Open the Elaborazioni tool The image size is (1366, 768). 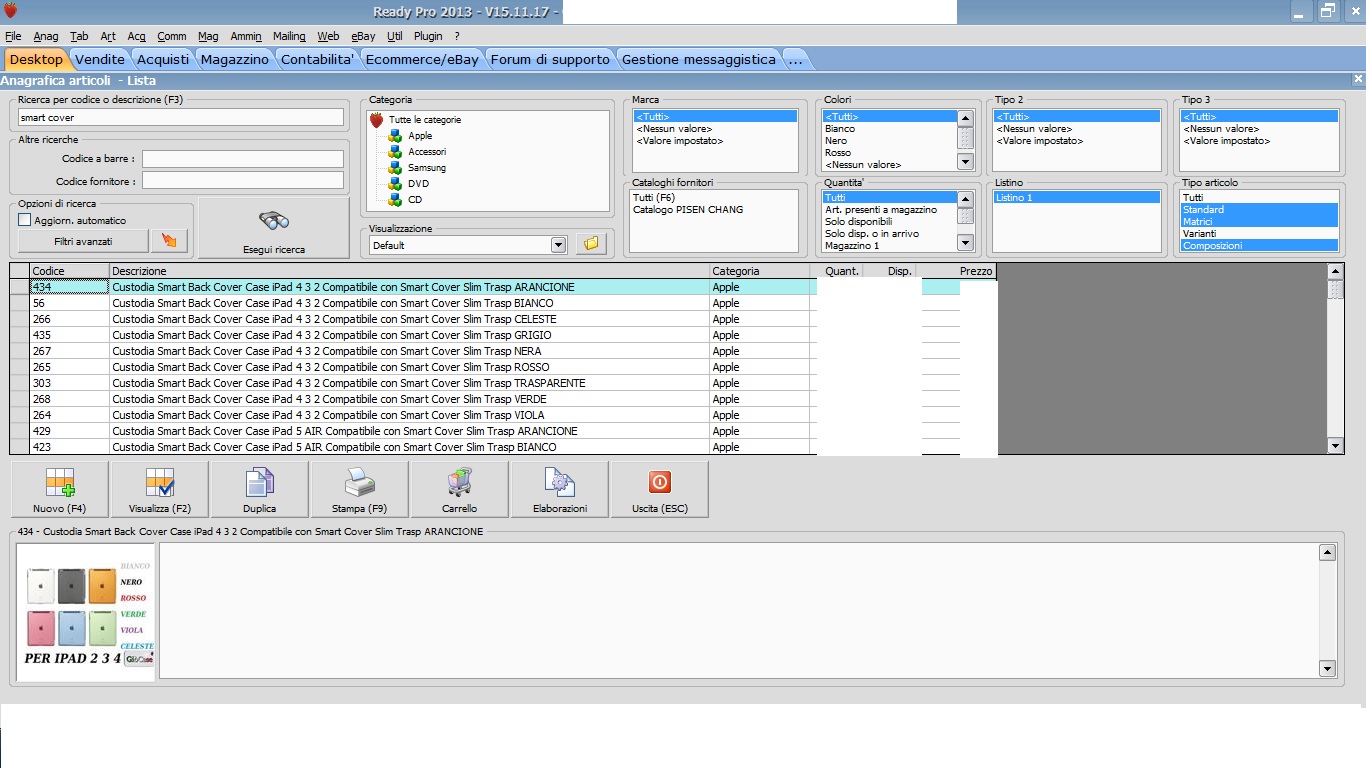coord(560,489)
